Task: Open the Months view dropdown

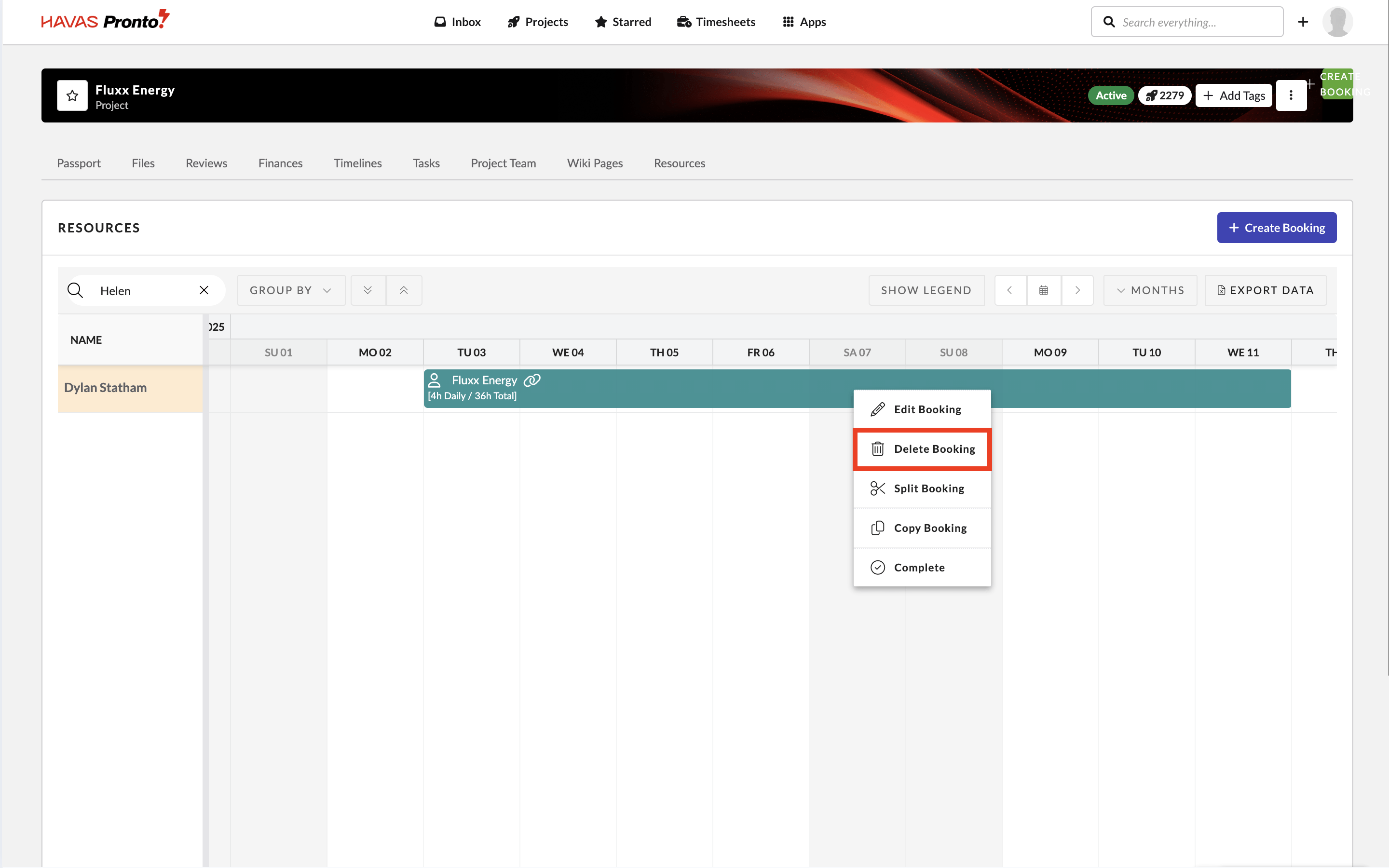Action: point(1150,290)
